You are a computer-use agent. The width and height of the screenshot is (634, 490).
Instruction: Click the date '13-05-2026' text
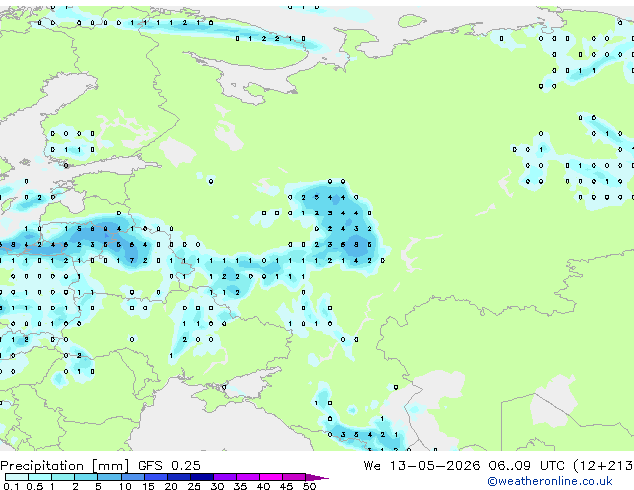point(435,466)
